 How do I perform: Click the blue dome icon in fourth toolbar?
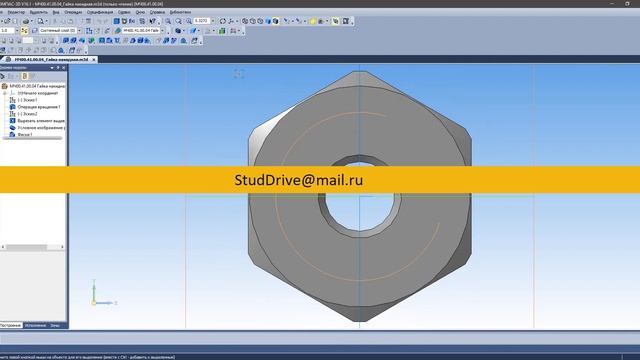pos(61,50)
